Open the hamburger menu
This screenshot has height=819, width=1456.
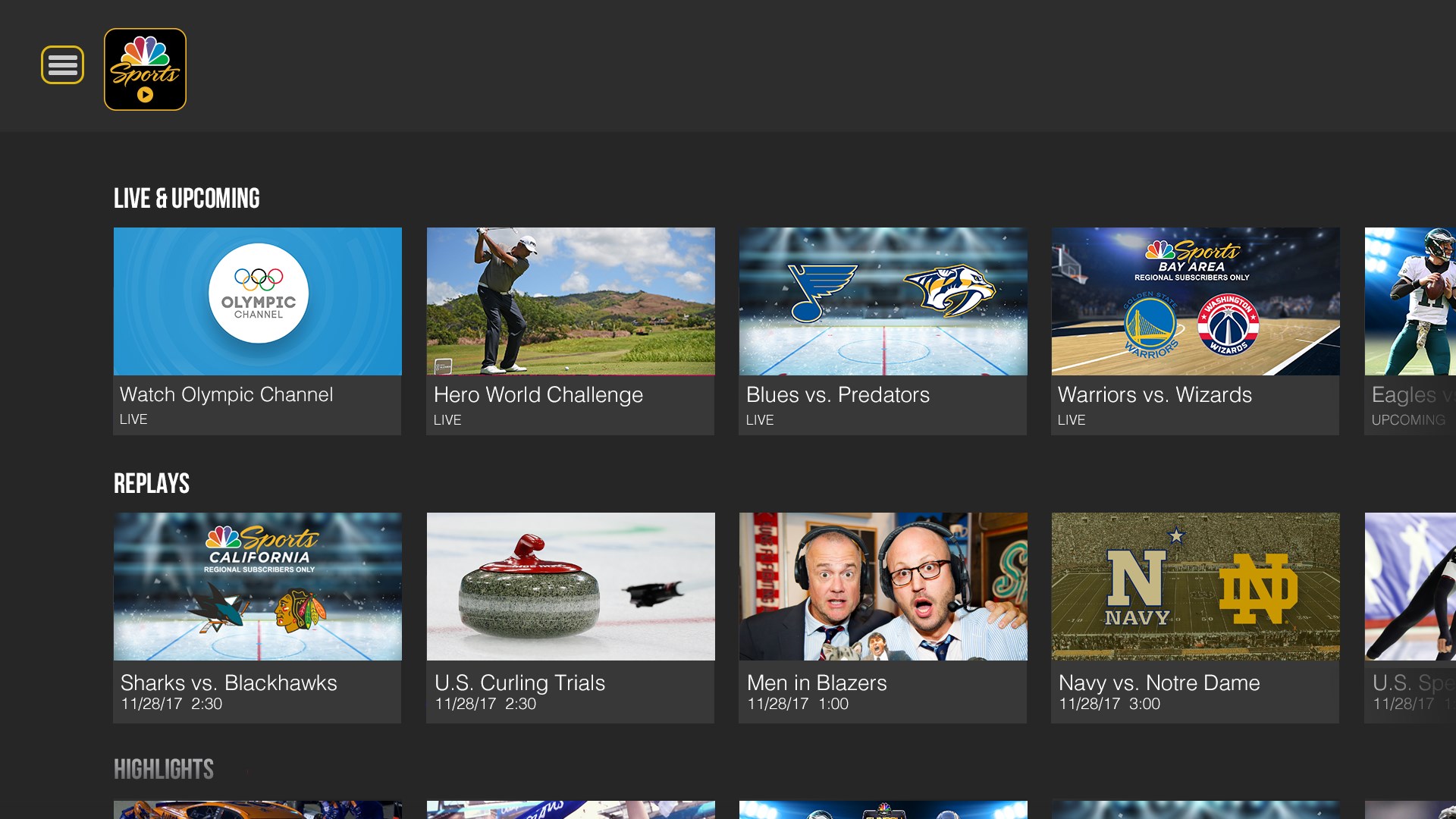(x=62, y=65)
